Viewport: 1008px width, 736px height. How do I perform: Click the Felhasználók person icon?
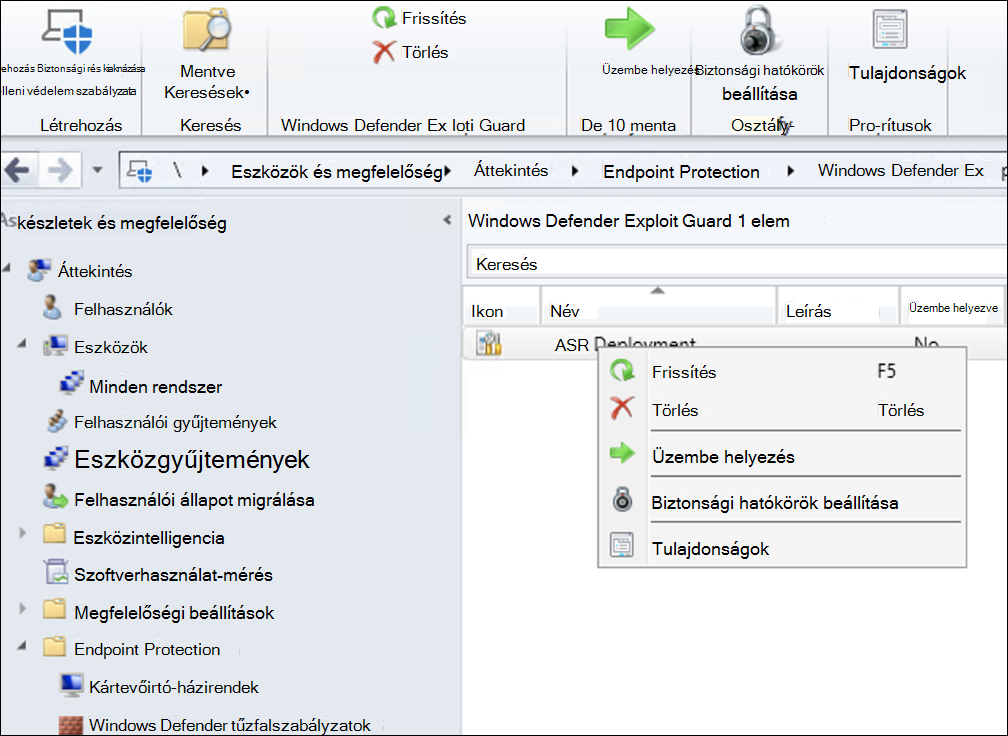[52, 307]
